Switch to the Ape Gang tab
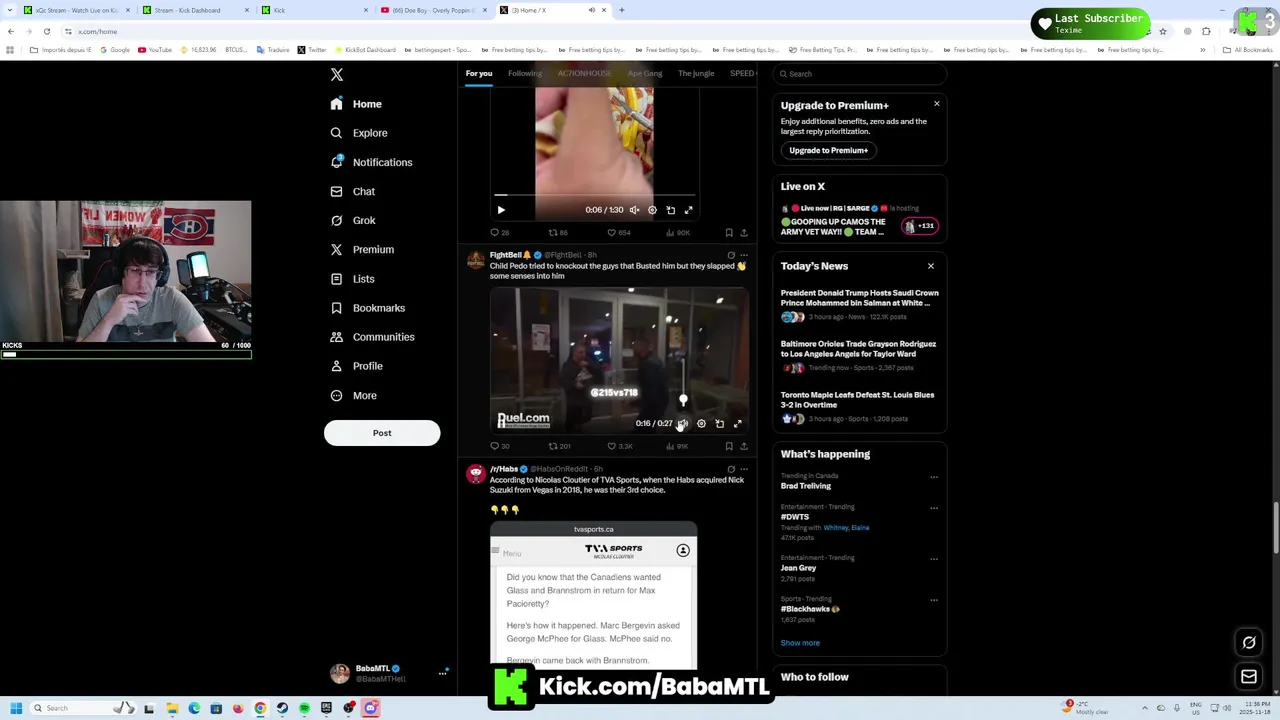Image resolution: width=1280 pixels, height=720 pixels. [645, 73]
